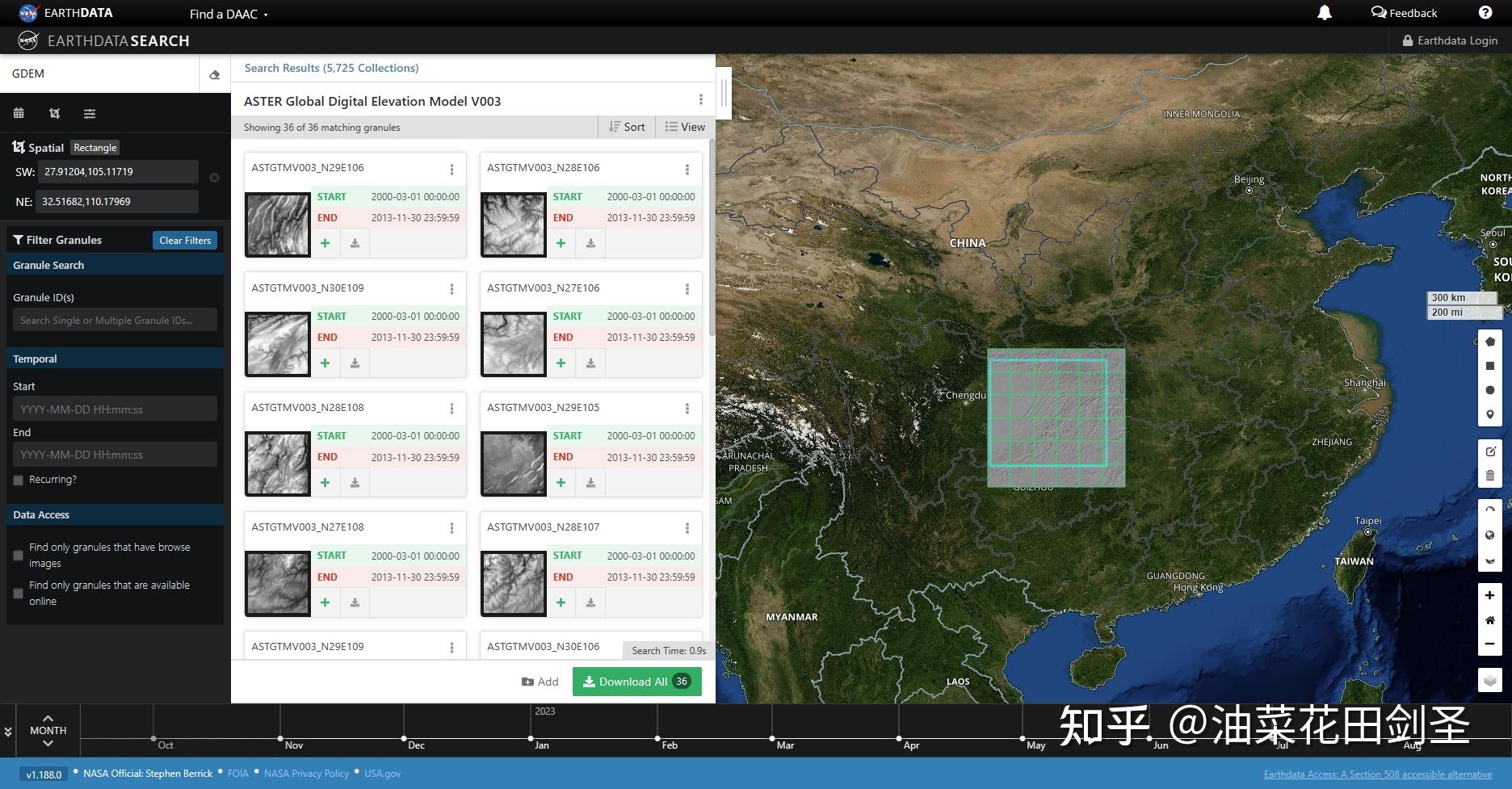Open the temporal calendar filter icon
Image resolution: width=1512 pixels, height=789 pixels.
pyautogui.click(x=19, y=113)
